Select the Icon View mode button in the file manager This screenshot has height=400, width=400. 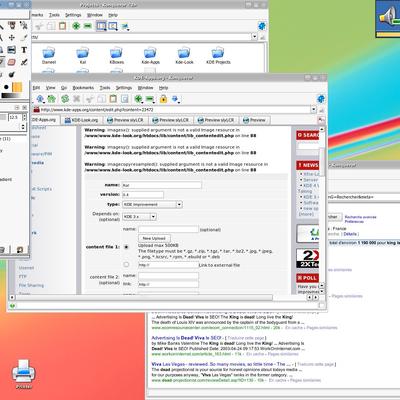coord(101,26)
